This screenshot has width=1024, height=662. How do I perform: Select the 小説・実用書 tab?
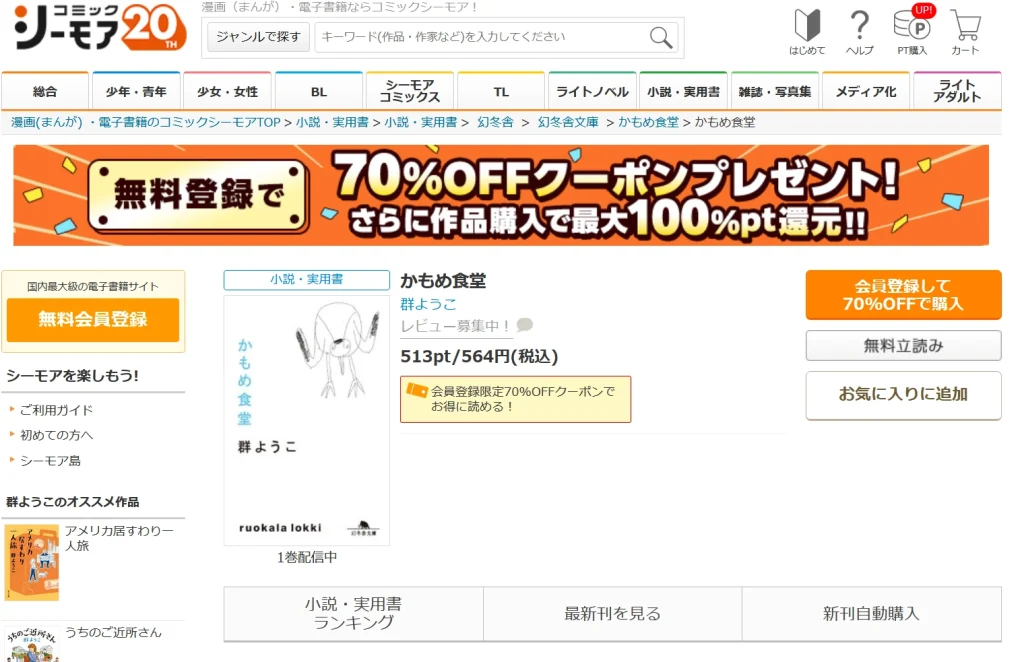click(683, 91)
